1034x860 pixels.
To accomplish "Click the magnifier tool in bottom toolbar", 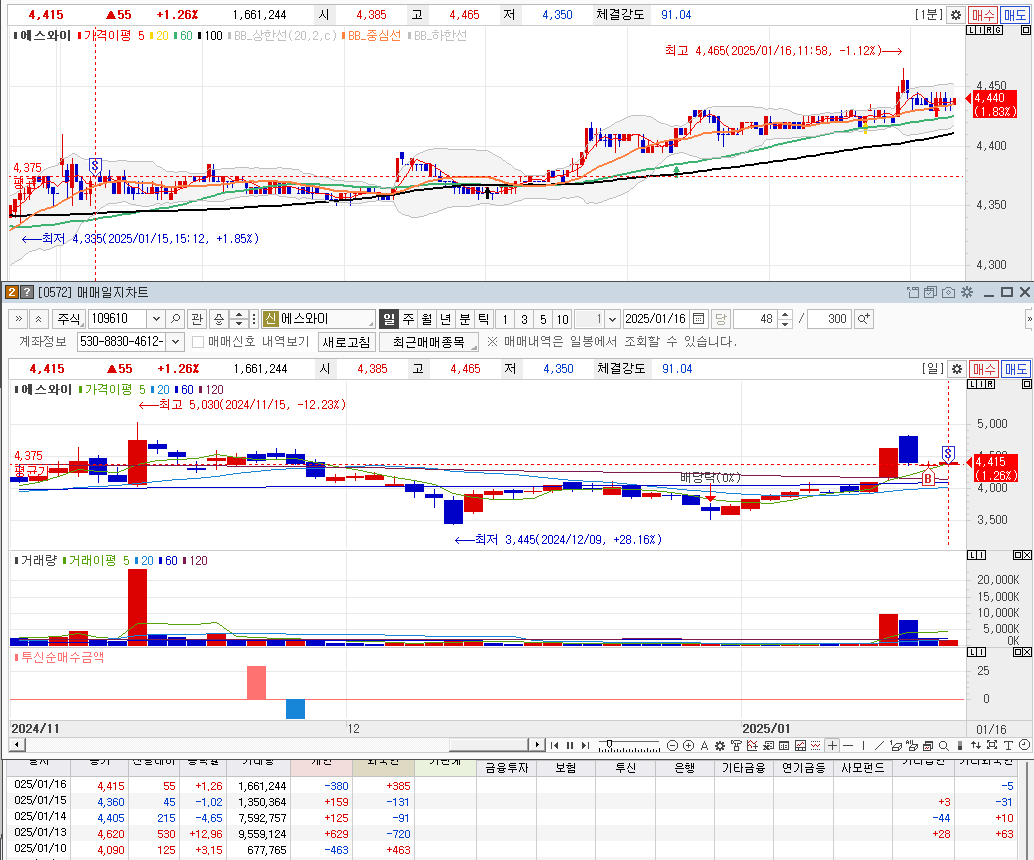I will coord(944,745).
